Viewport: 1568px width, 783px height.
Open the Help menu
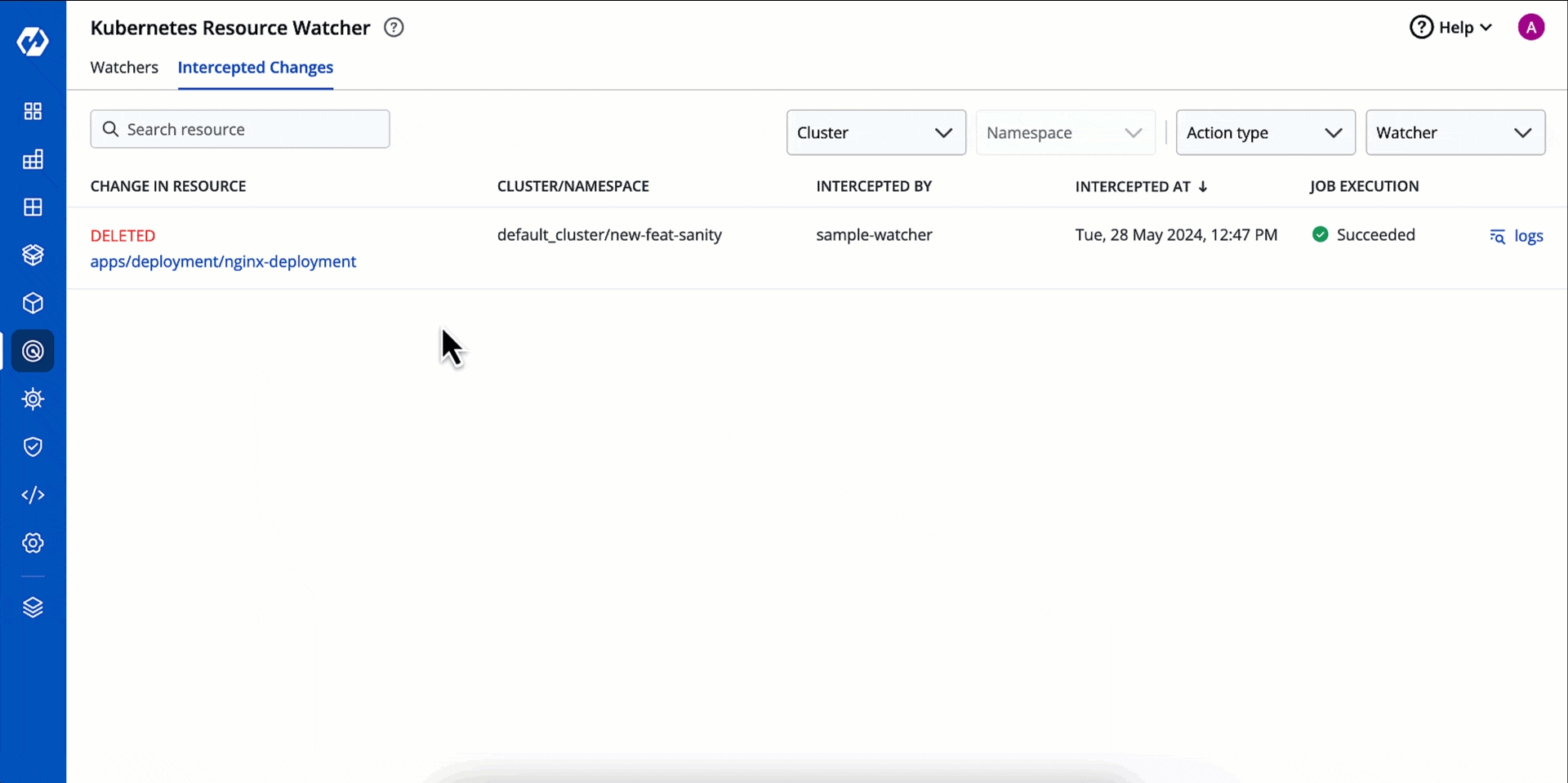coord(1451,28)
